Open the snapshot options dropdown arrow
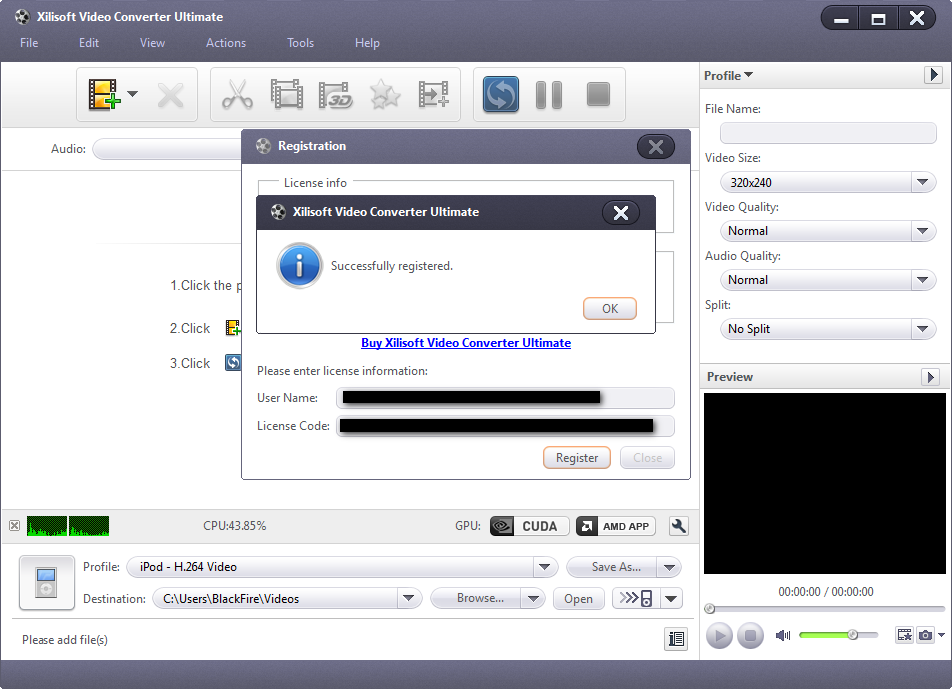 click(x=941, y=635)
